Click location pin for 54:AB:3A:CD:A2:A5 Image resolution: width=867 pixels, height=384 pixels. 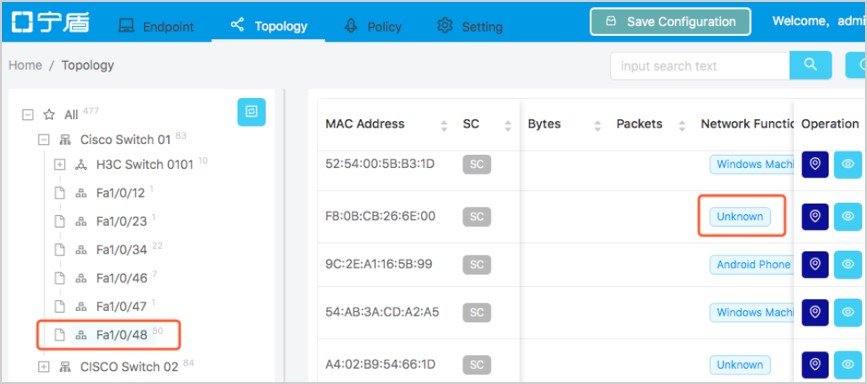[x=815, y=313]
